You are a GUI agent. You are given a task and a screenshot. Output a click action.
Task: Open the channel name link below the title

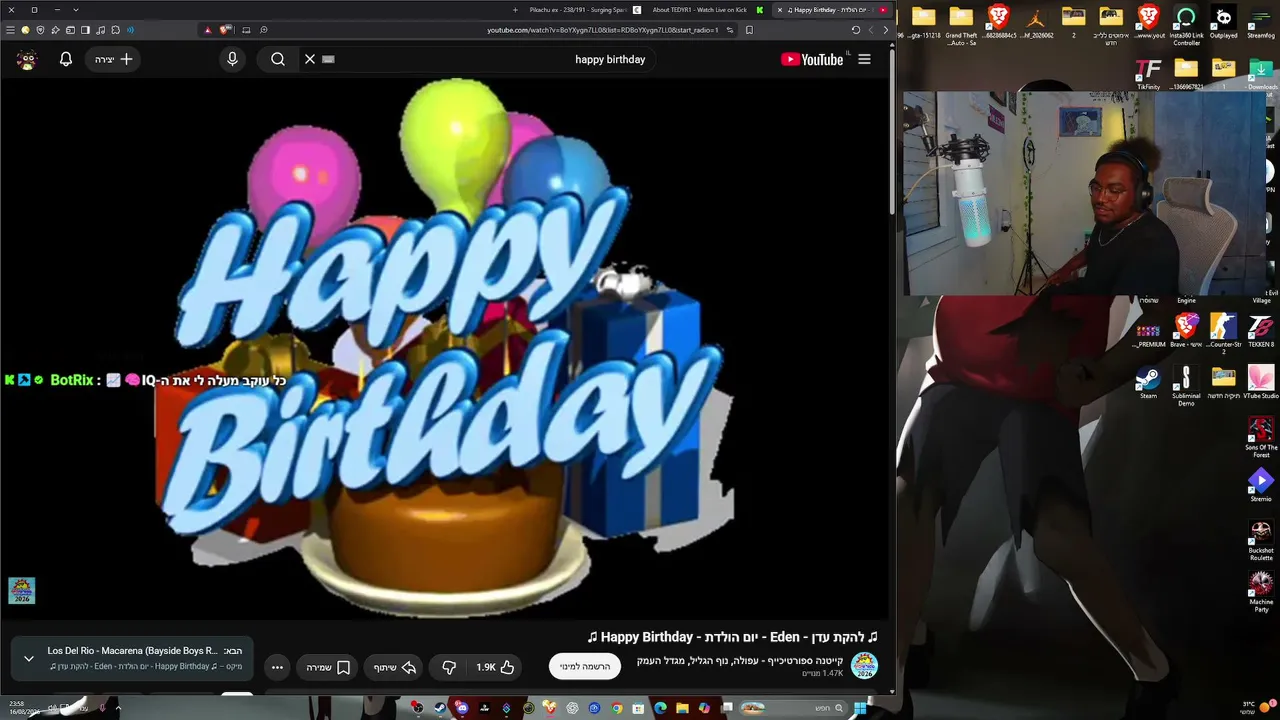point(740,661)
